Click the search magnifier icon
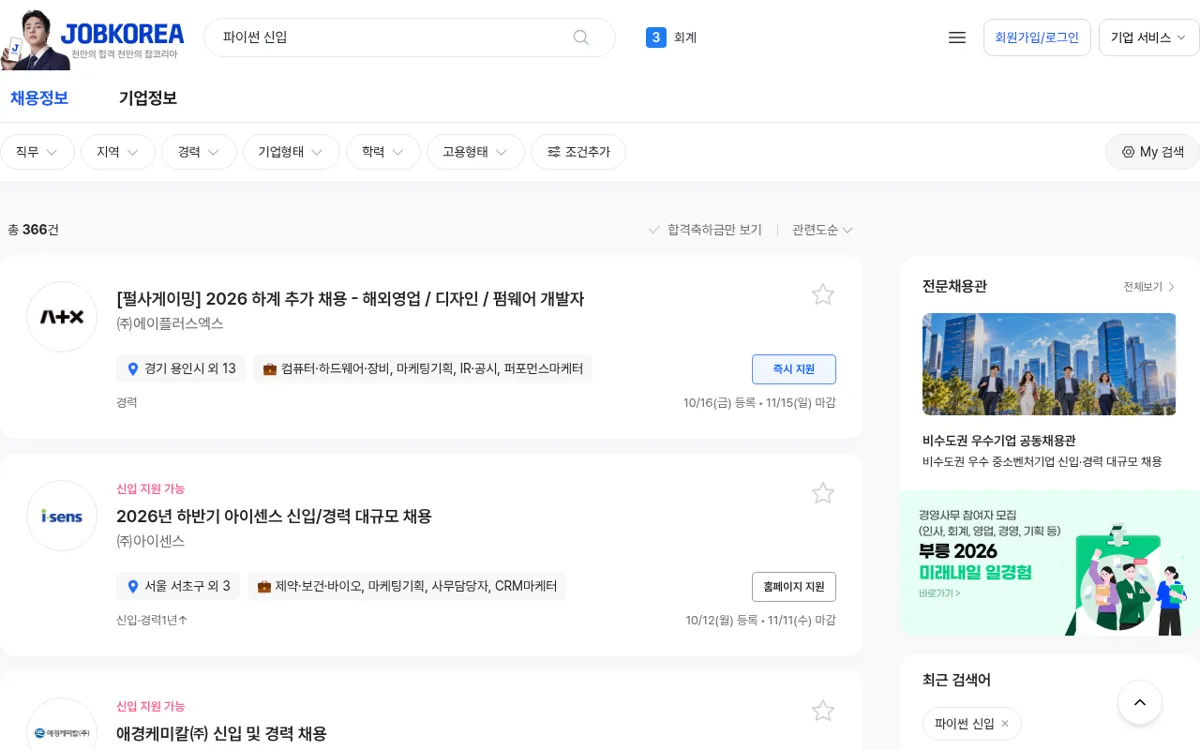 [581, 37]
